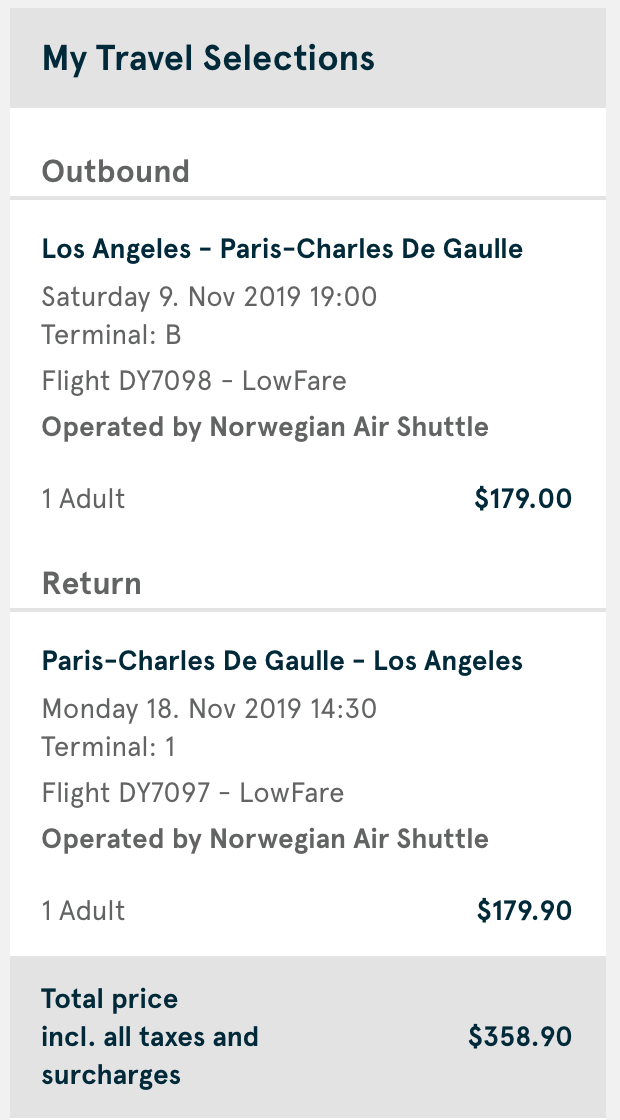Open the Paris to Los Angeles return route title
This screenshot has height=1120, width=620.
(282, 660)
